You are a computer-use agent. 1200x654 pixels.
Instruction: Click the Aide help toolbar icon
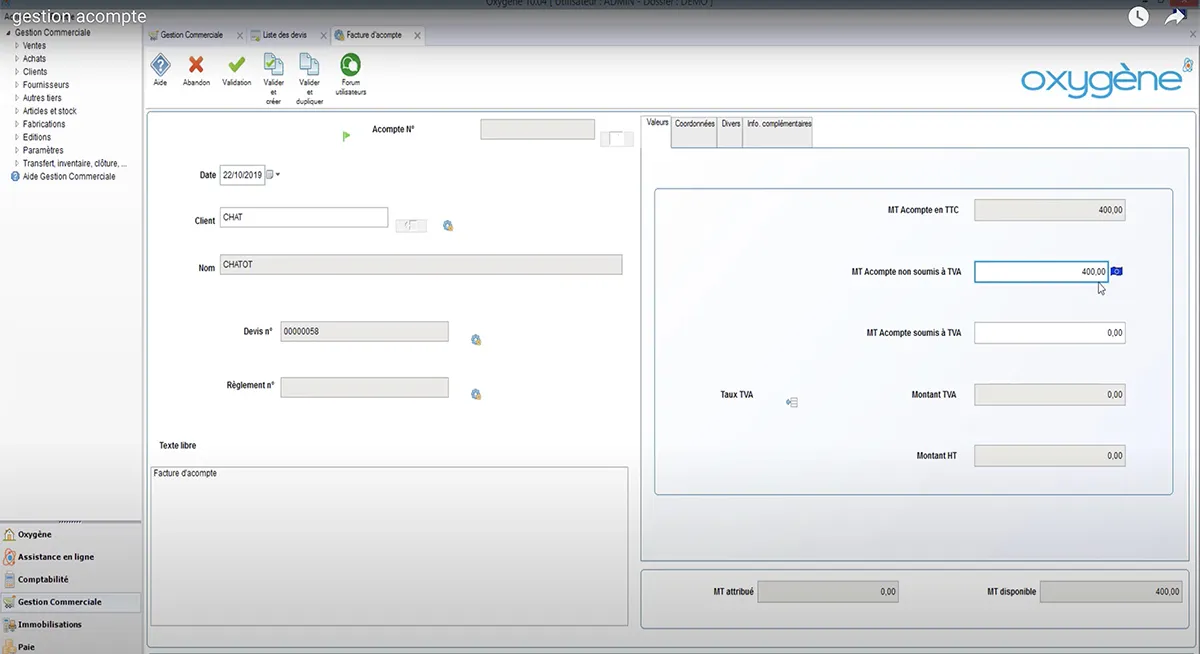click(x=160, y=66)
